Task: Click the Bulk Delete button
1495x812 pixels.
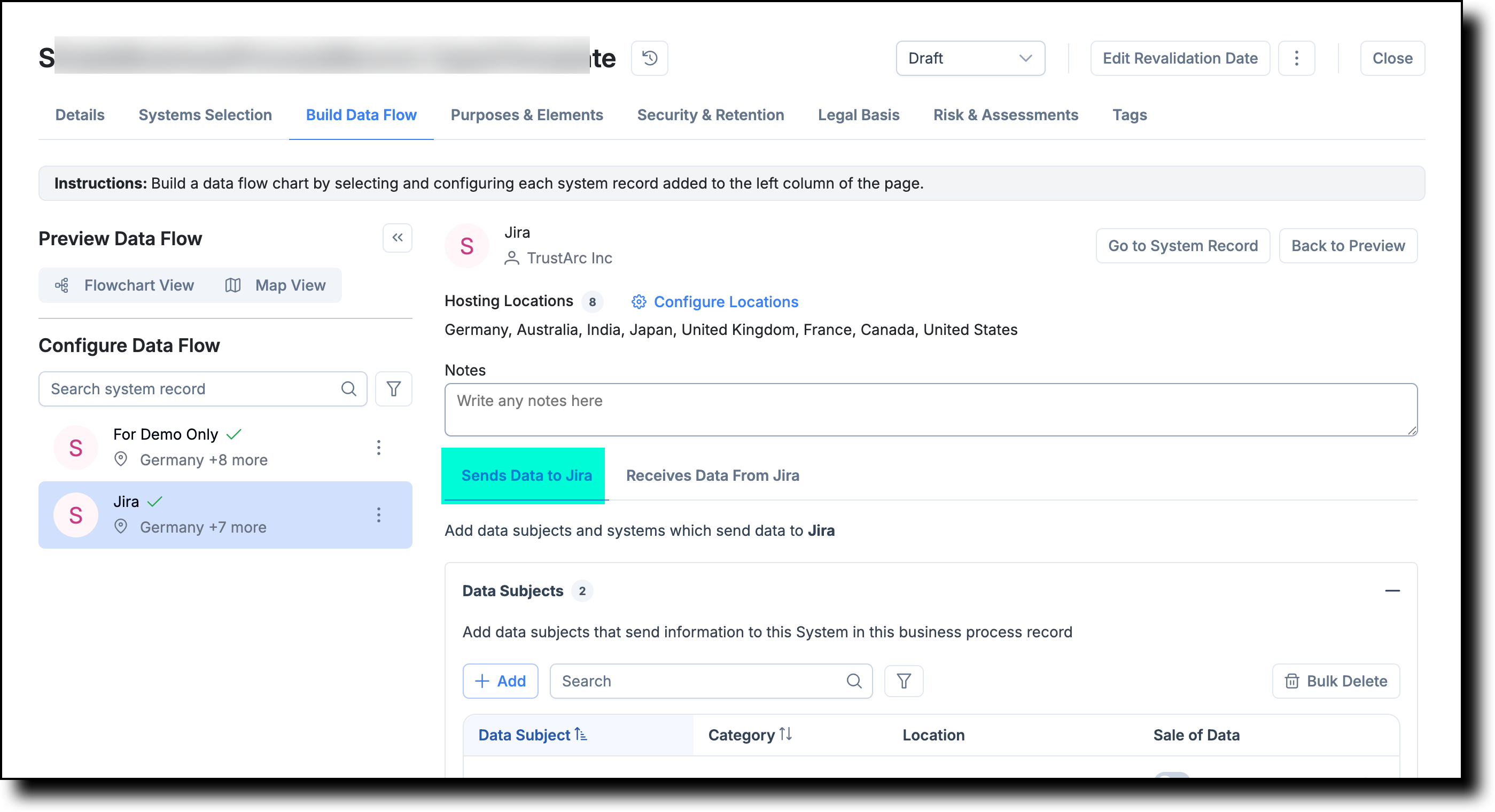Action: click(1335, 681)
